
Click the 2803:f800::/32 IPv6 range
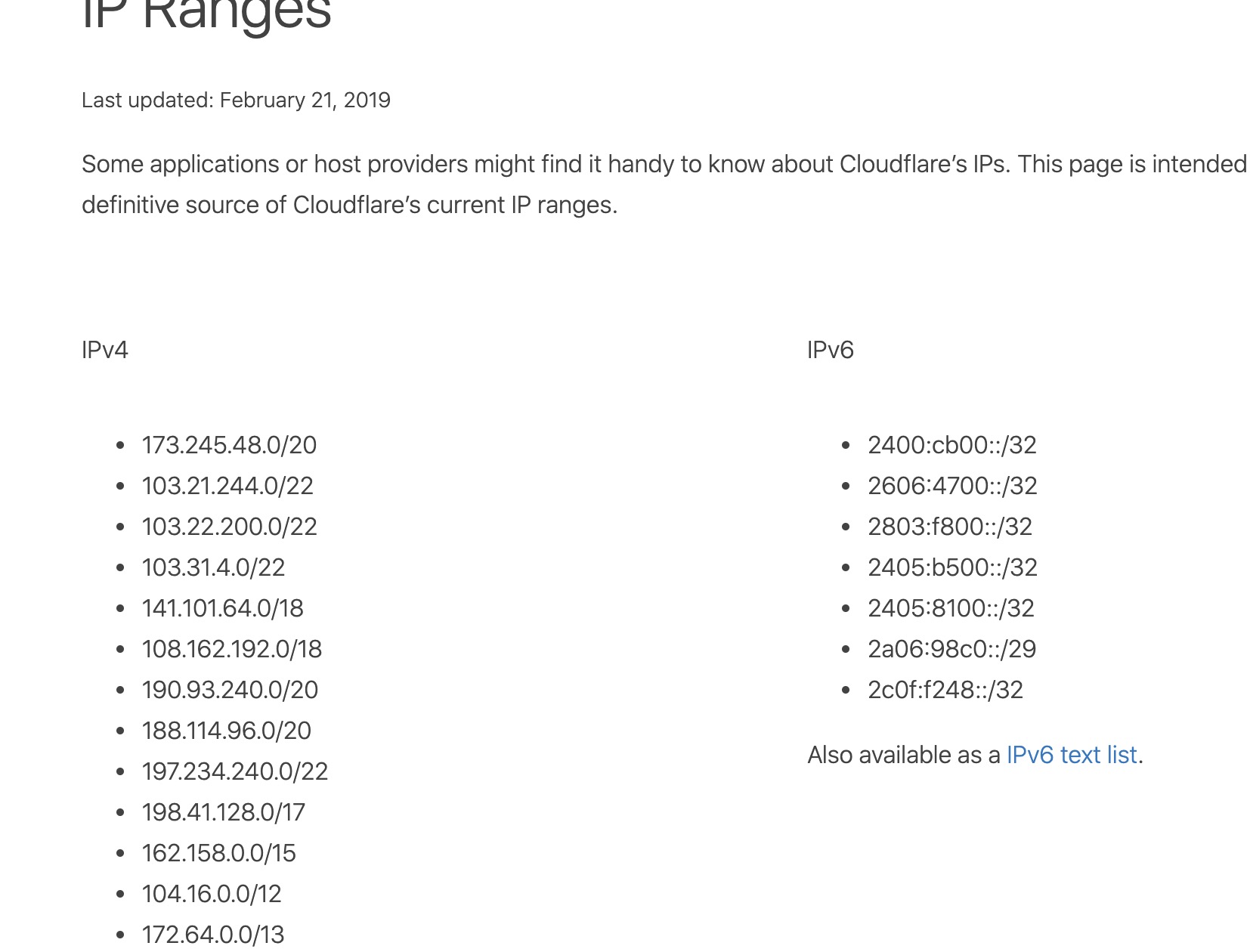tap(949, 527)
